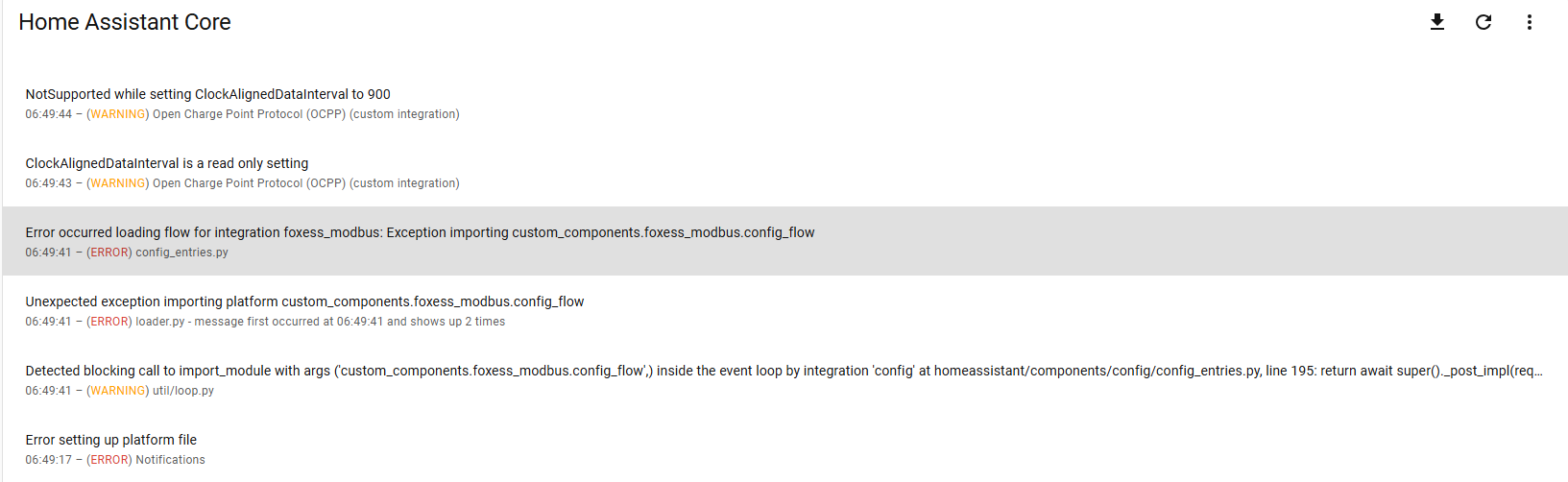The image size is (1568, 482).
Task: Refresh the log list
Action: pyautogui.click(x=1484, y=22)
